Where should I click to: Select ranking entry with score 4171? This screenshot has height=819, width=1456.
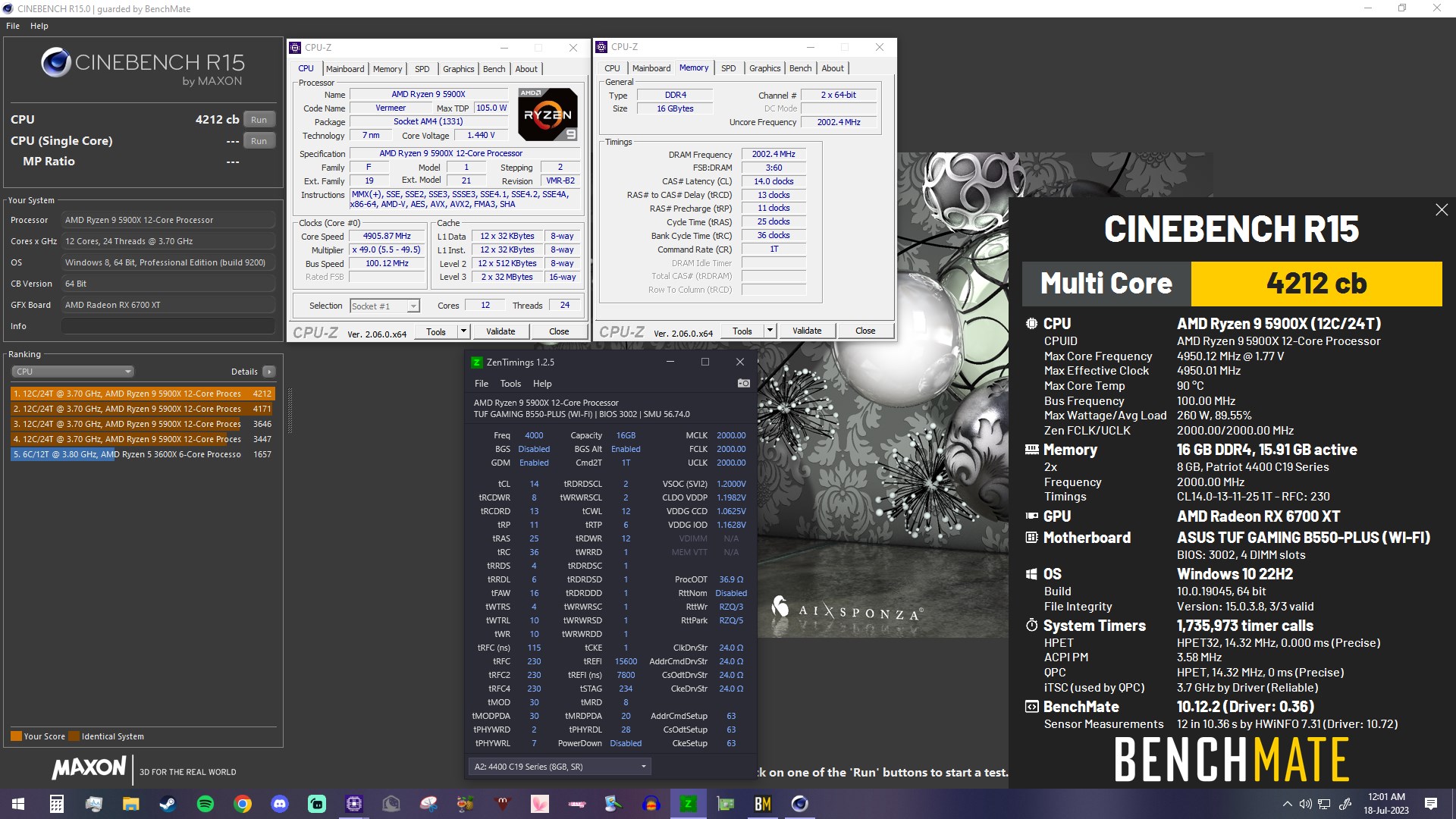pyautogui.click(x=142, y=409)
